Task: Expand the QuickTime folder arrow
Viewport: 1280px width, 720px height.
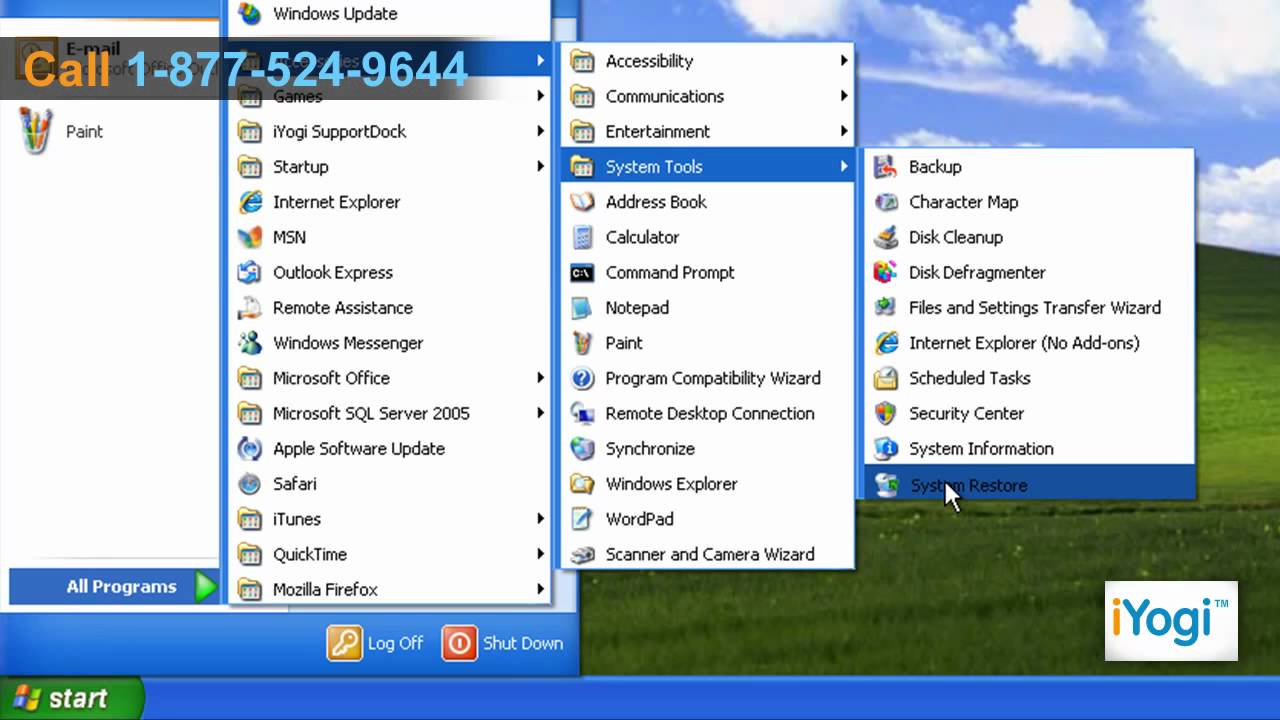Action: pos(540,554)
